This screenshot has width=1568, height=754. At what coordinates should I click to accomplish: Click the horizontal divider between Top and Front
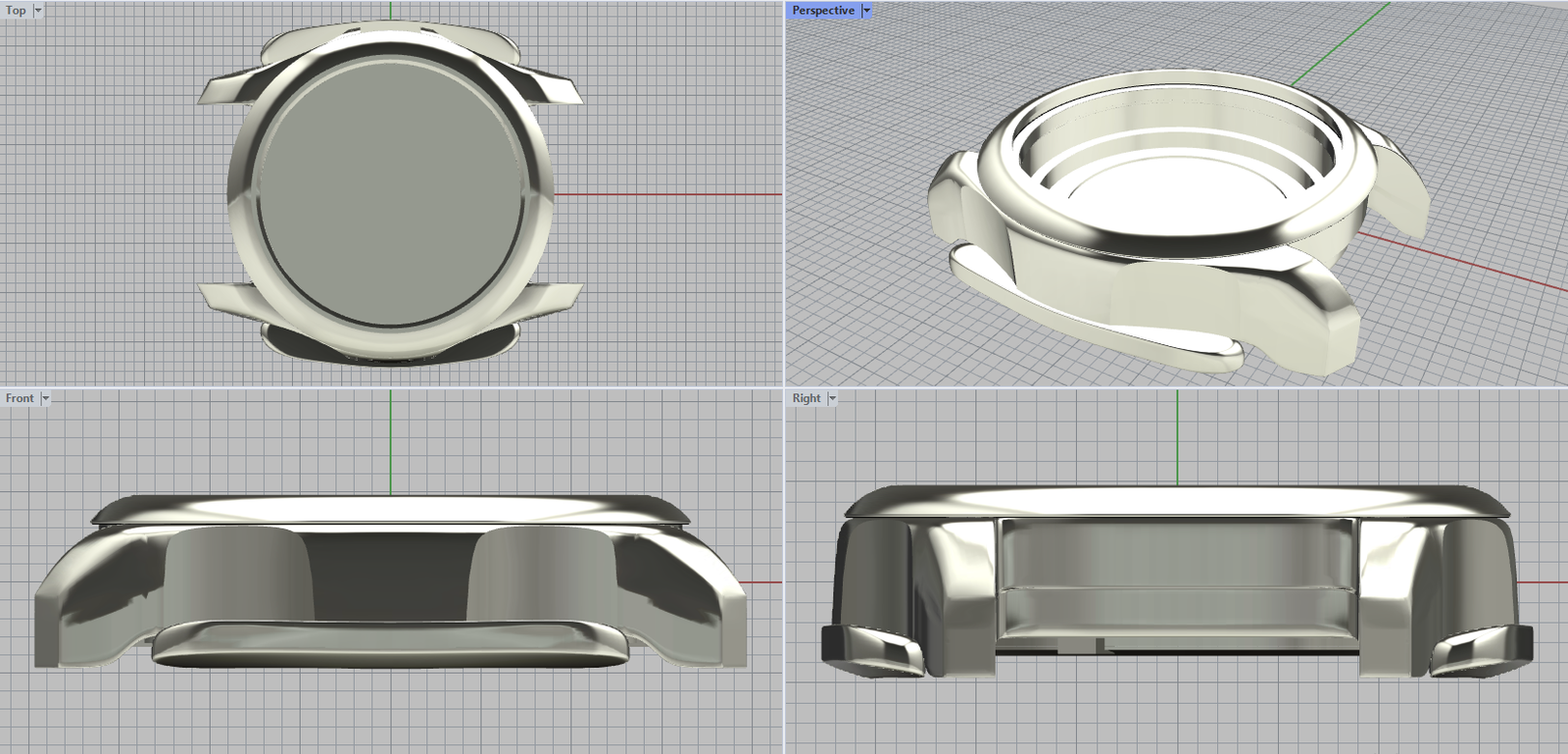pos(392,387)
